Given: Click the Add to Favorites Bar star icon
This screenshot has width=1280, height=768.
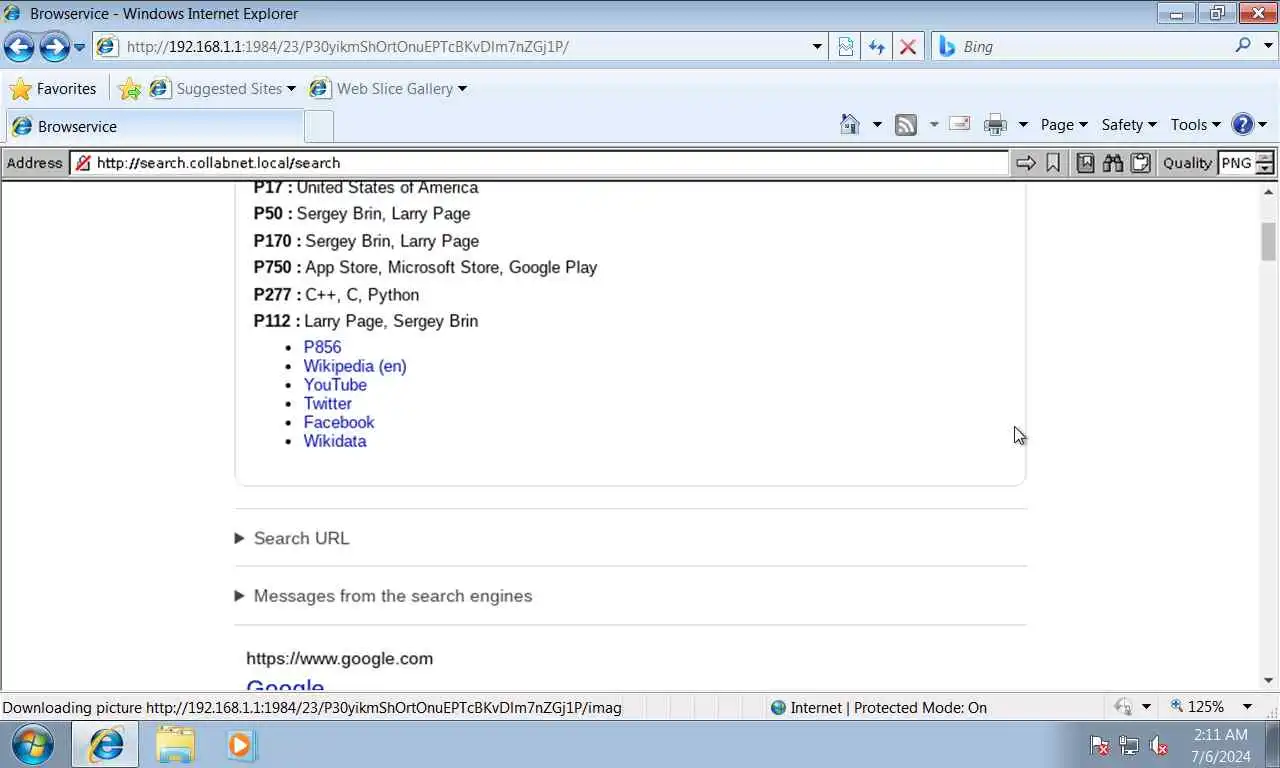Looking at the screenshot, I should click(130, 89).
